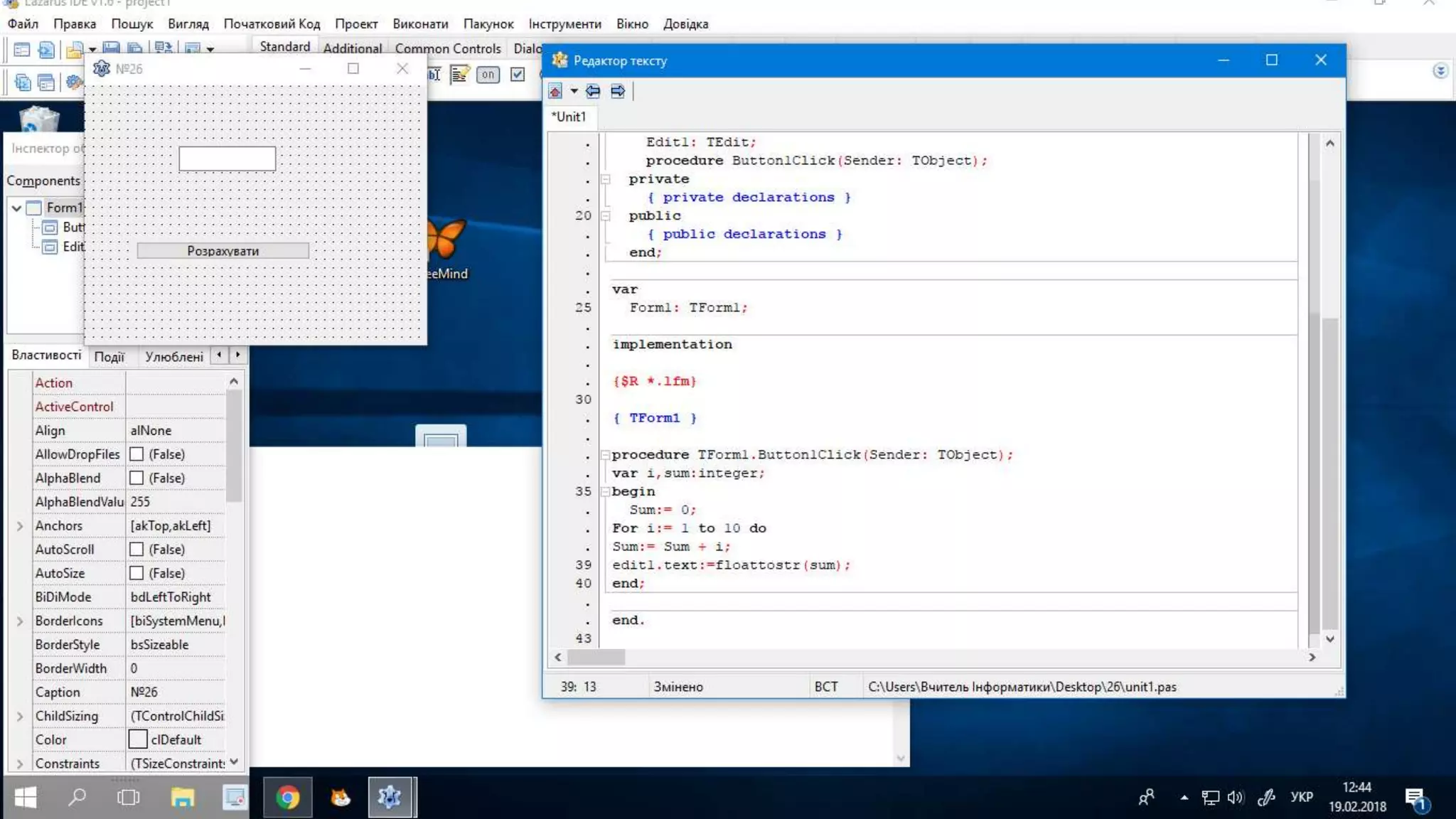Click the New Unit toolbar icon
This screenshot has height=819, width=1456.
click(46, 49)
